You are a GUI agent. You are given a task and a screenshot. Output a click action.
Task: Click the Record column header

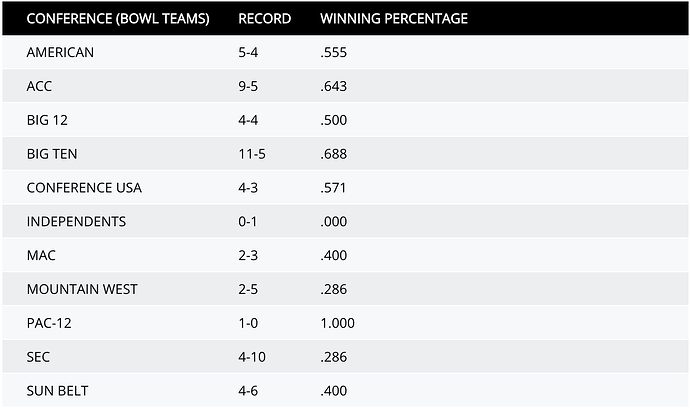[x=264, y=18]
